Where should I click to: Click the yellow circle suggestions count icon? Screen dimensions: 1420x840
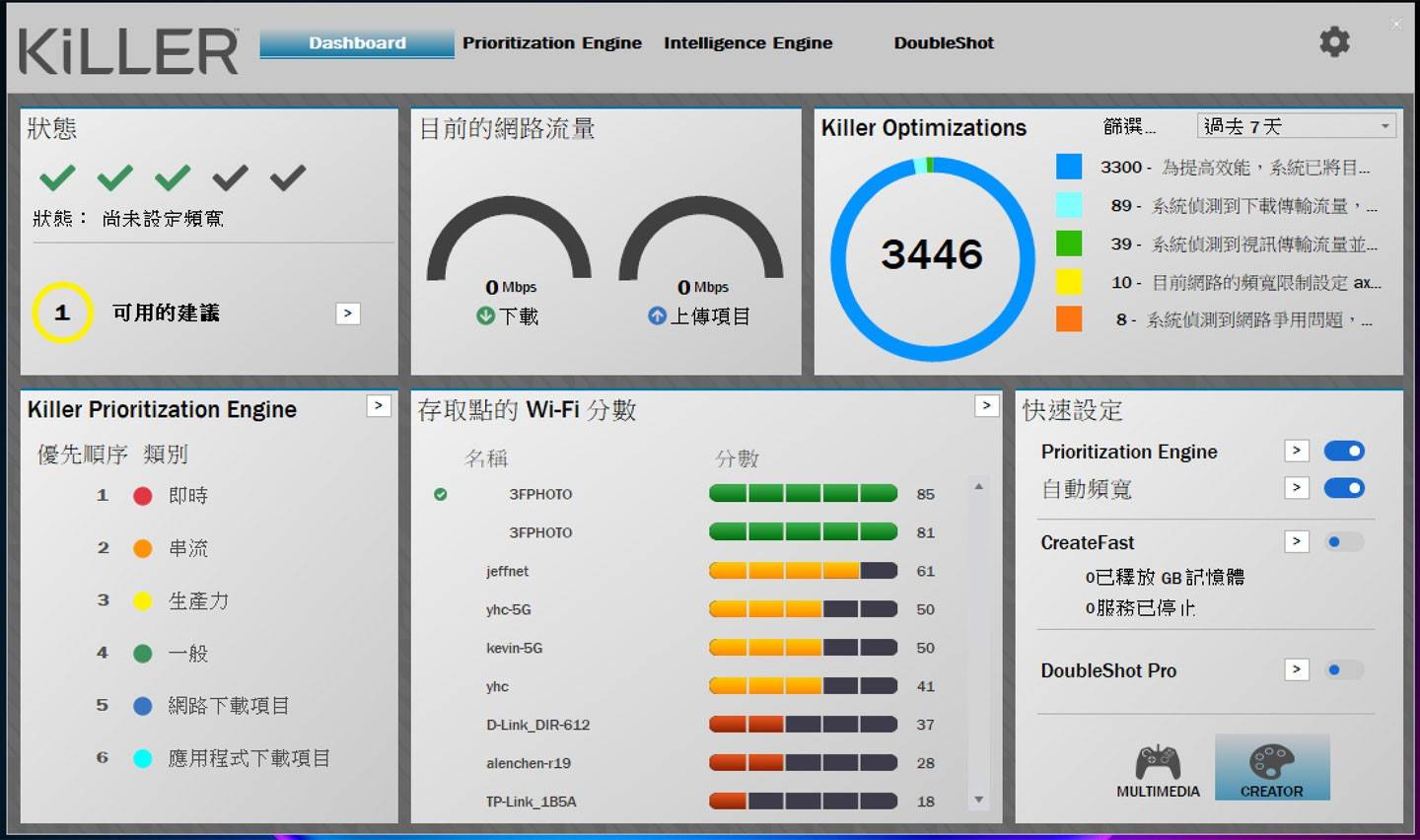pyautogui.click(x=62, y=313)
